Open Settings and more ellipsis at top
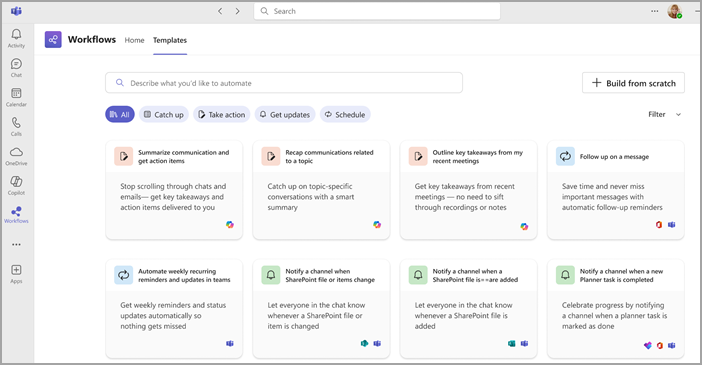Image resolution: width=702 pixels, height=365 pixels. [x=655, y=11]
